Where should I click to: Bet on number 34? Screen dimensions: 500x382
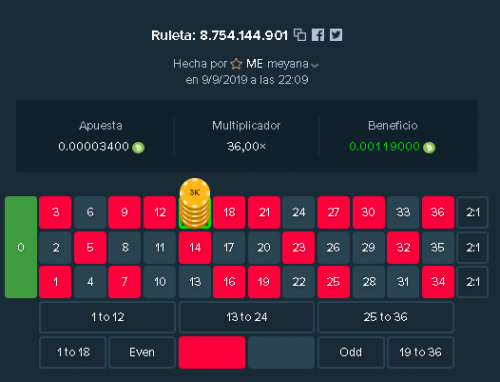(438, 282)
